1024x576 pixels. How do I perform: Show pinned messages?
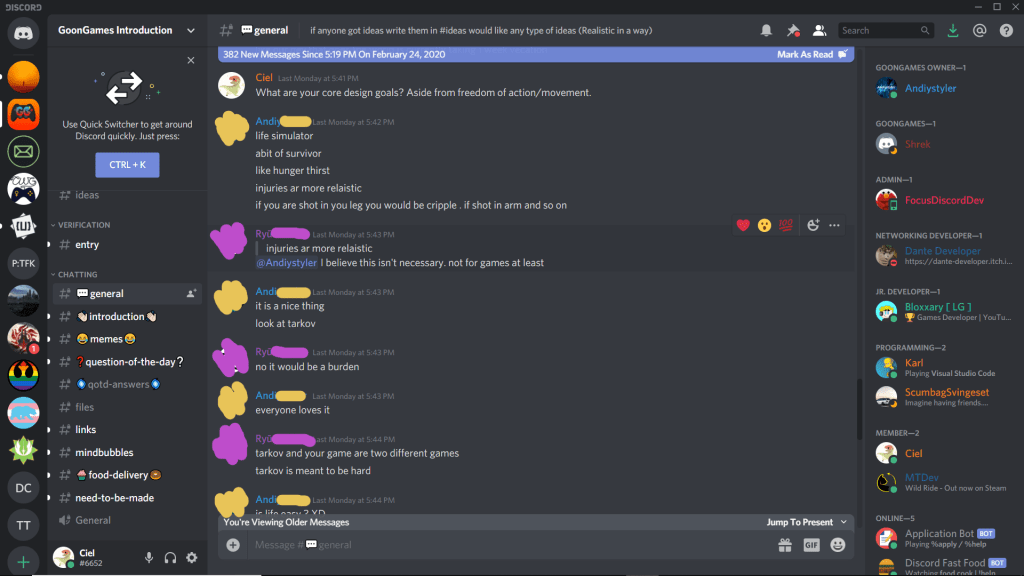[793, 30]
